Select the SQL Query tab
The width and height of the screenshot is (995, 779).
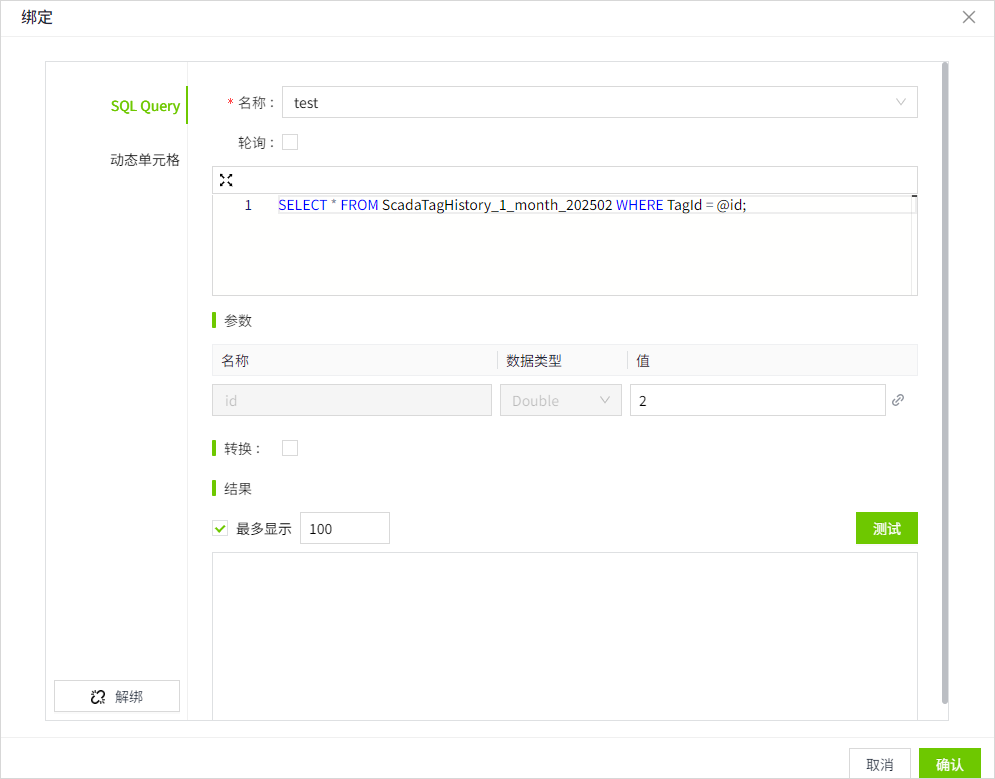(x=145, y=106)
